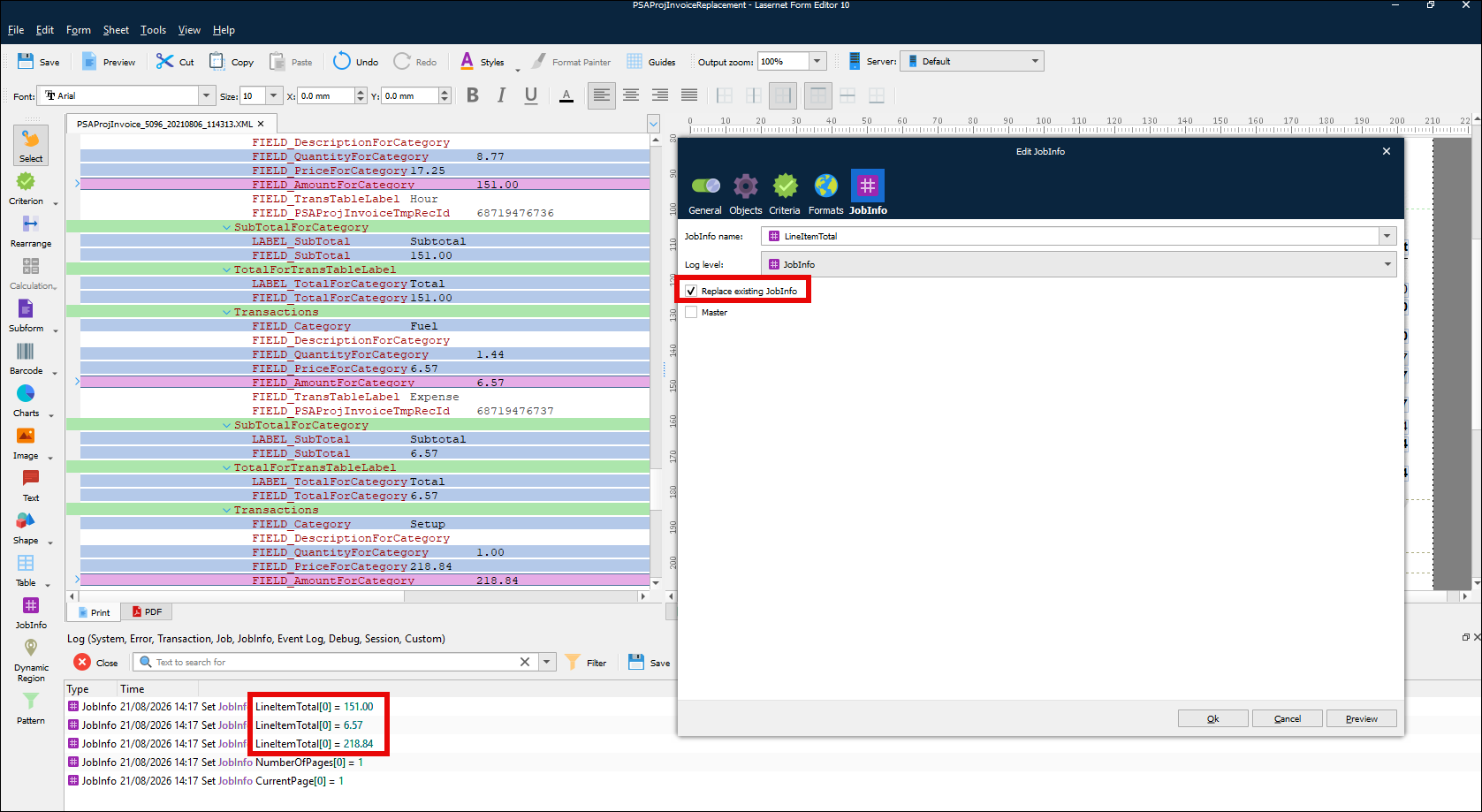The image size is (1482, 812).
Task: Choose the Image tool
Action: [27, 443]
